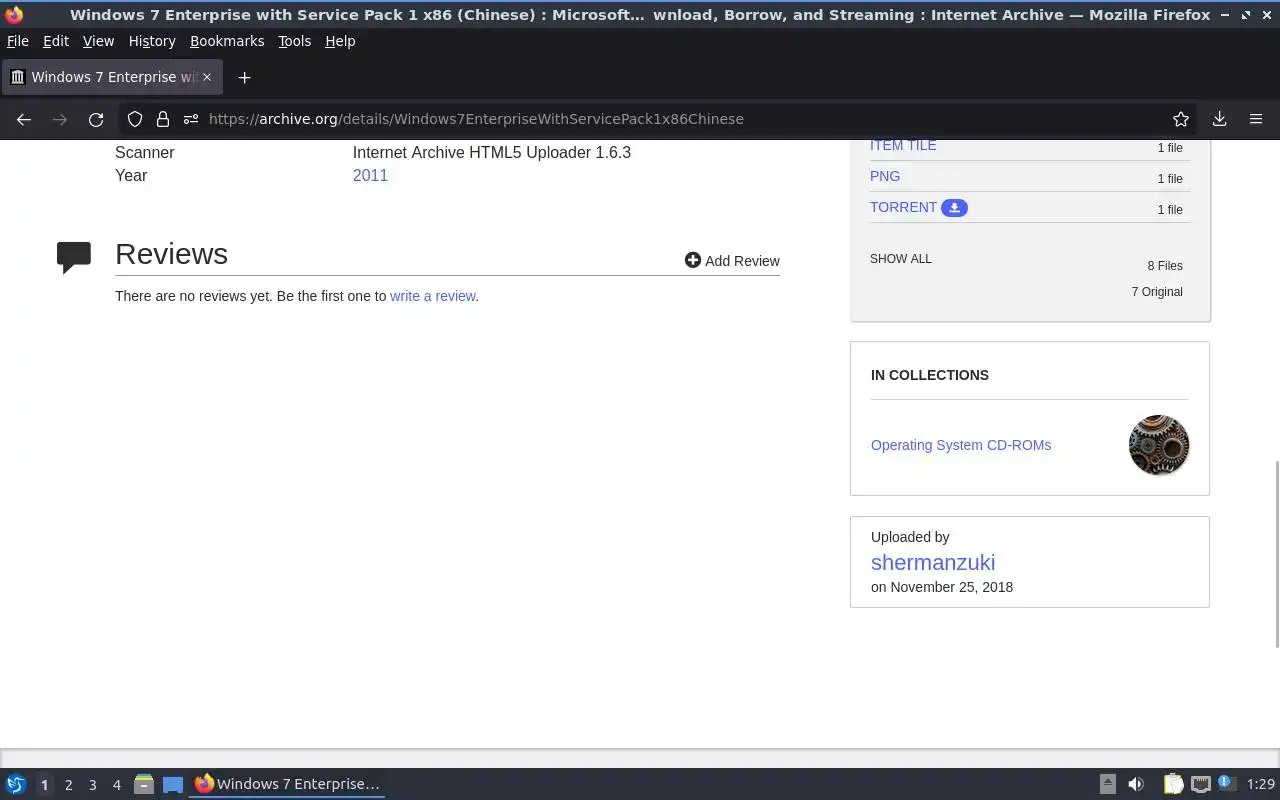
Task: Open the network status tray icon
Action: click(x=1201, y=784)
